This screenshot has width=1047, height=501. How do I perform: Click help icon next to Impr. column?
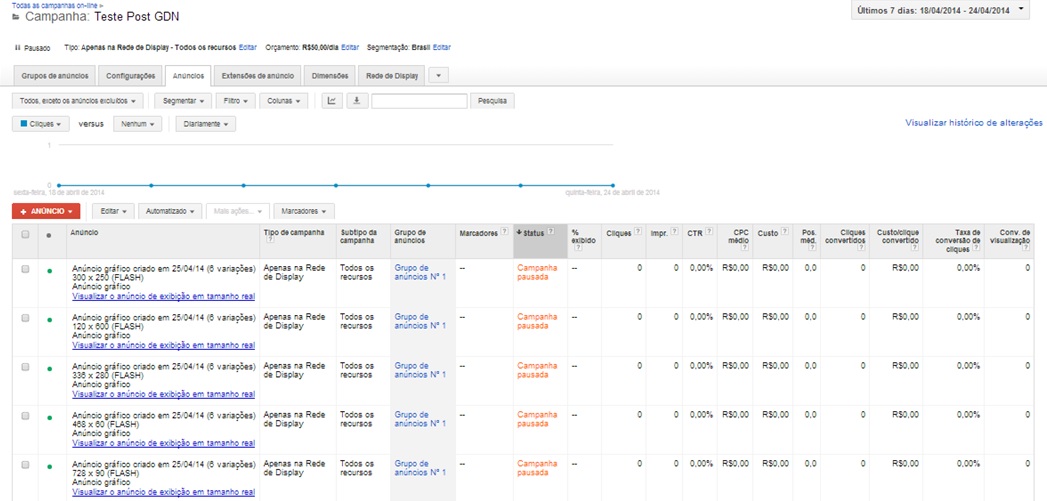674,232
